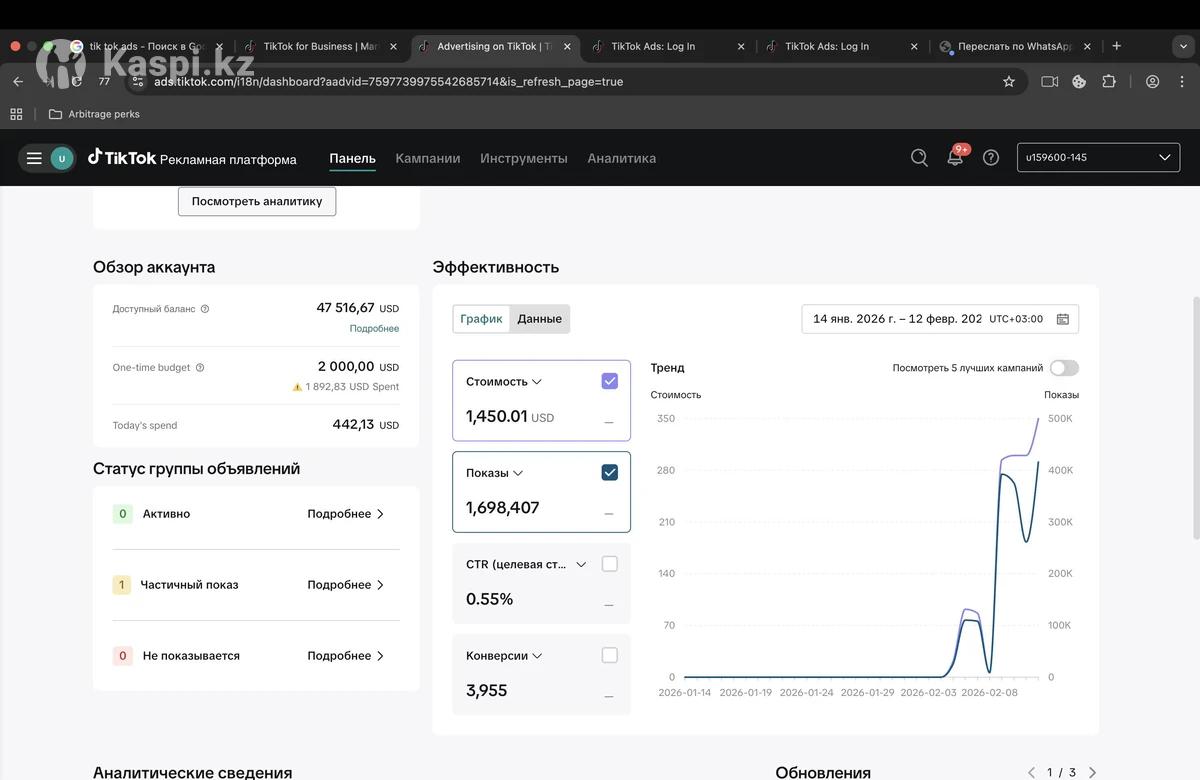Open the browser extensions puzzle icon
The height and width of the screenshot is (780, 1200).
click(1109, 82)
